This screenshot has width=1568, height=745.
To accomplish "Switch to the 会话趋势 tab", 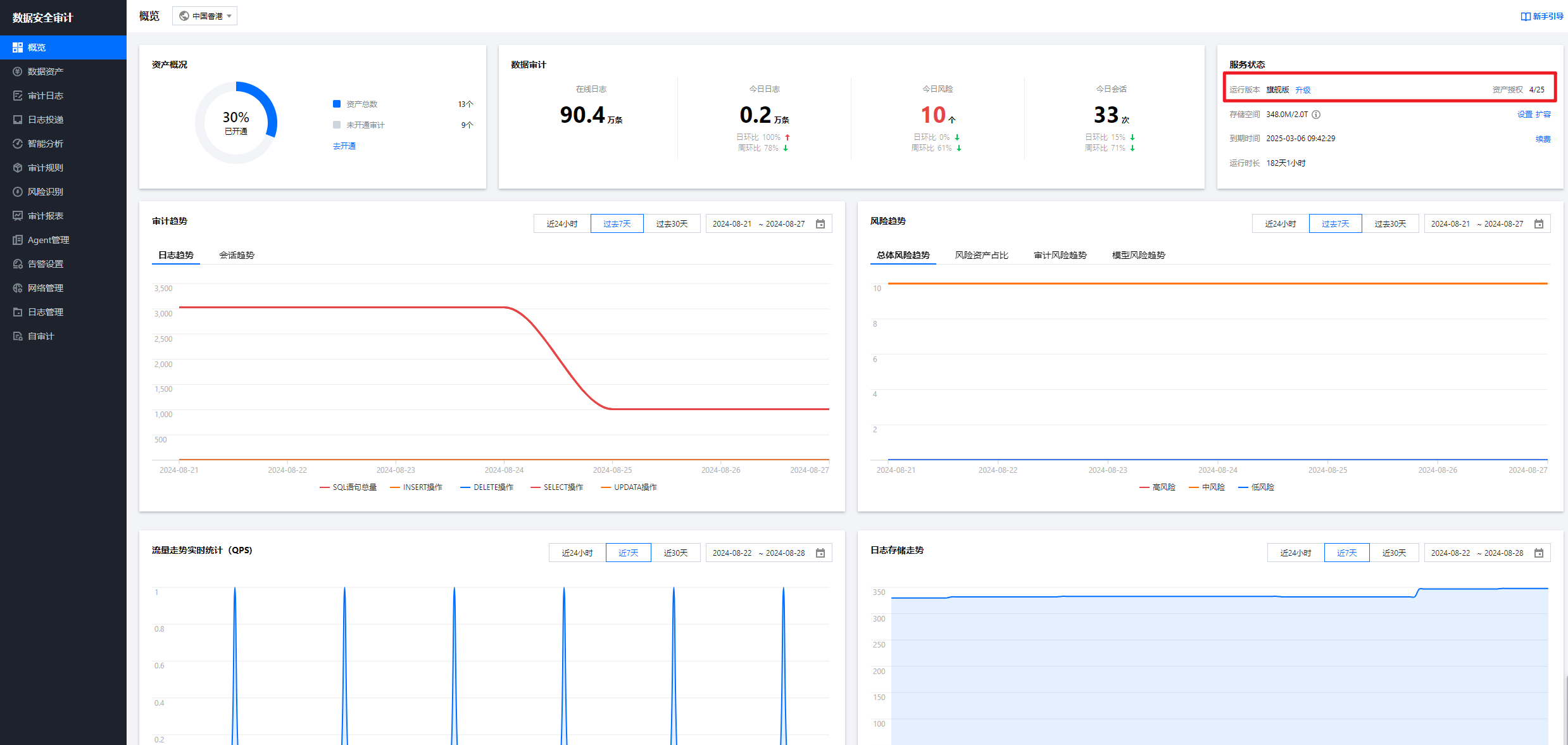I will tap(237, 255).
